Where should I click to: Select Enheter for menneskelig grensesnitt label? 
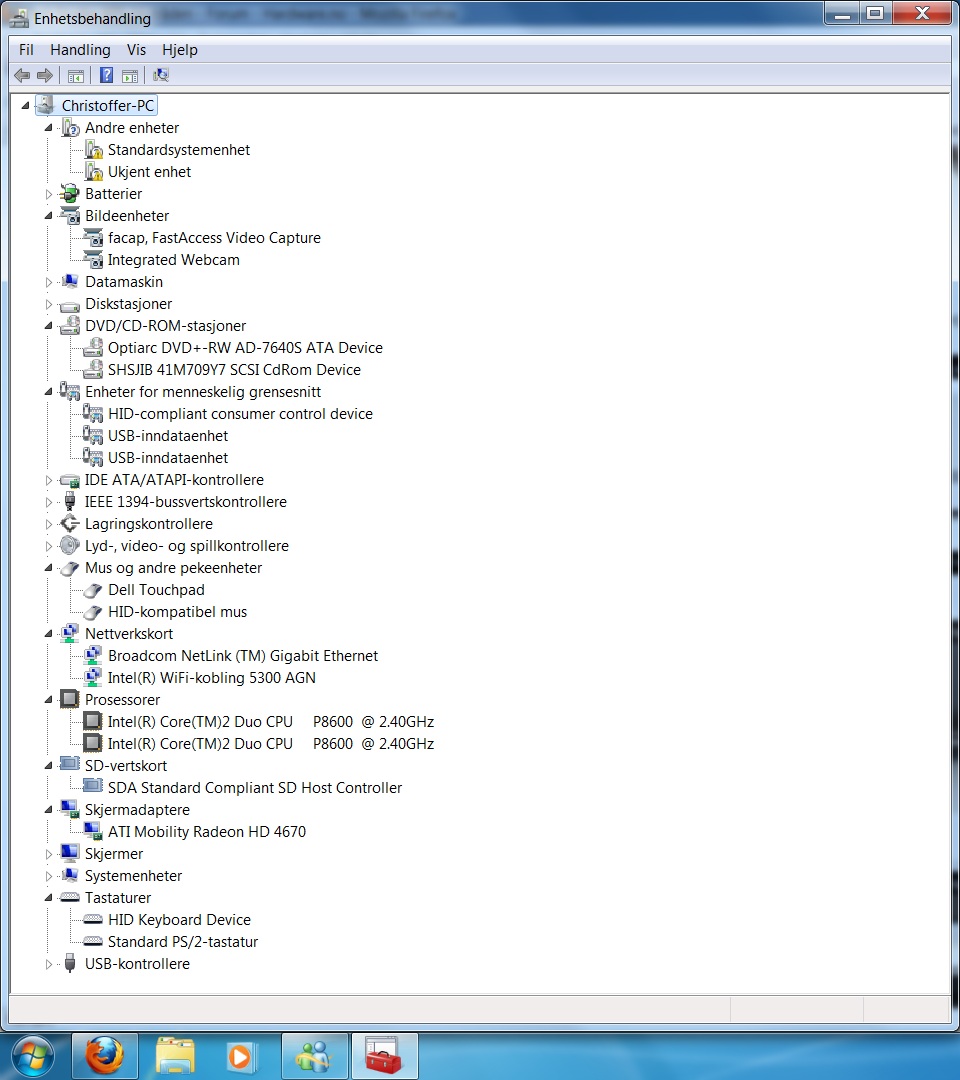(203, 392)
